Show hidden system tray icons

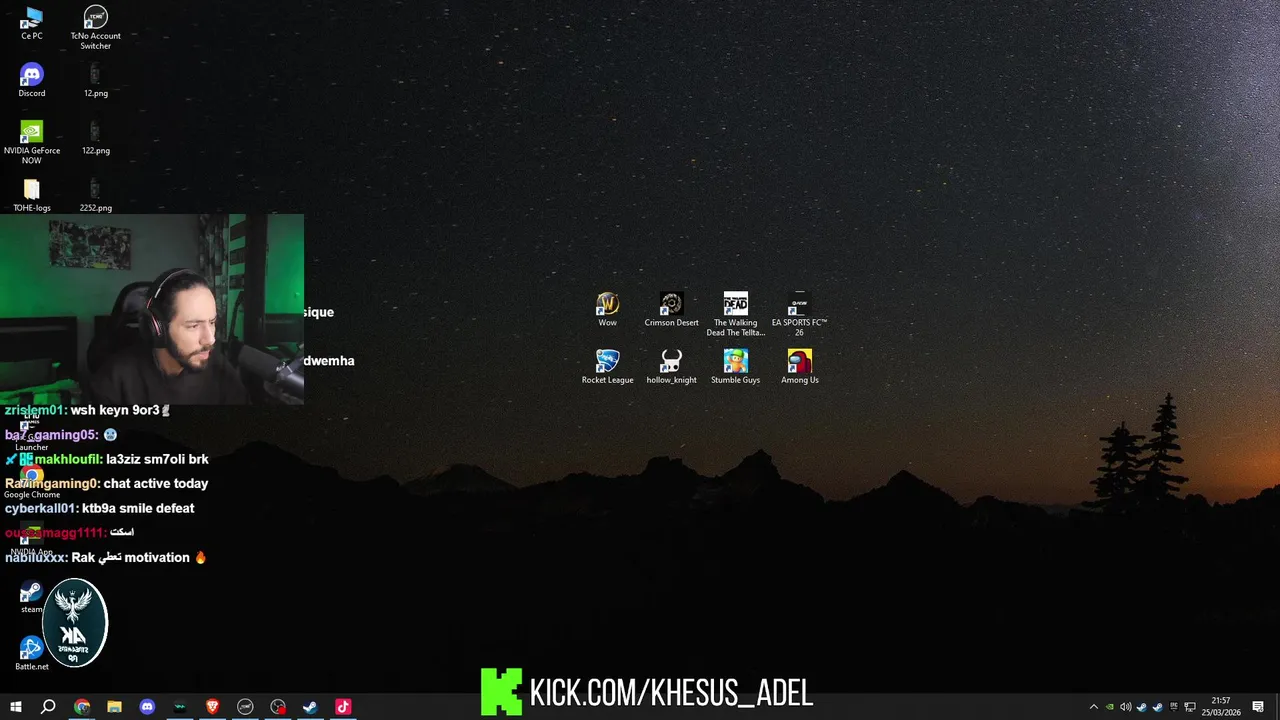coord(1094,707)
